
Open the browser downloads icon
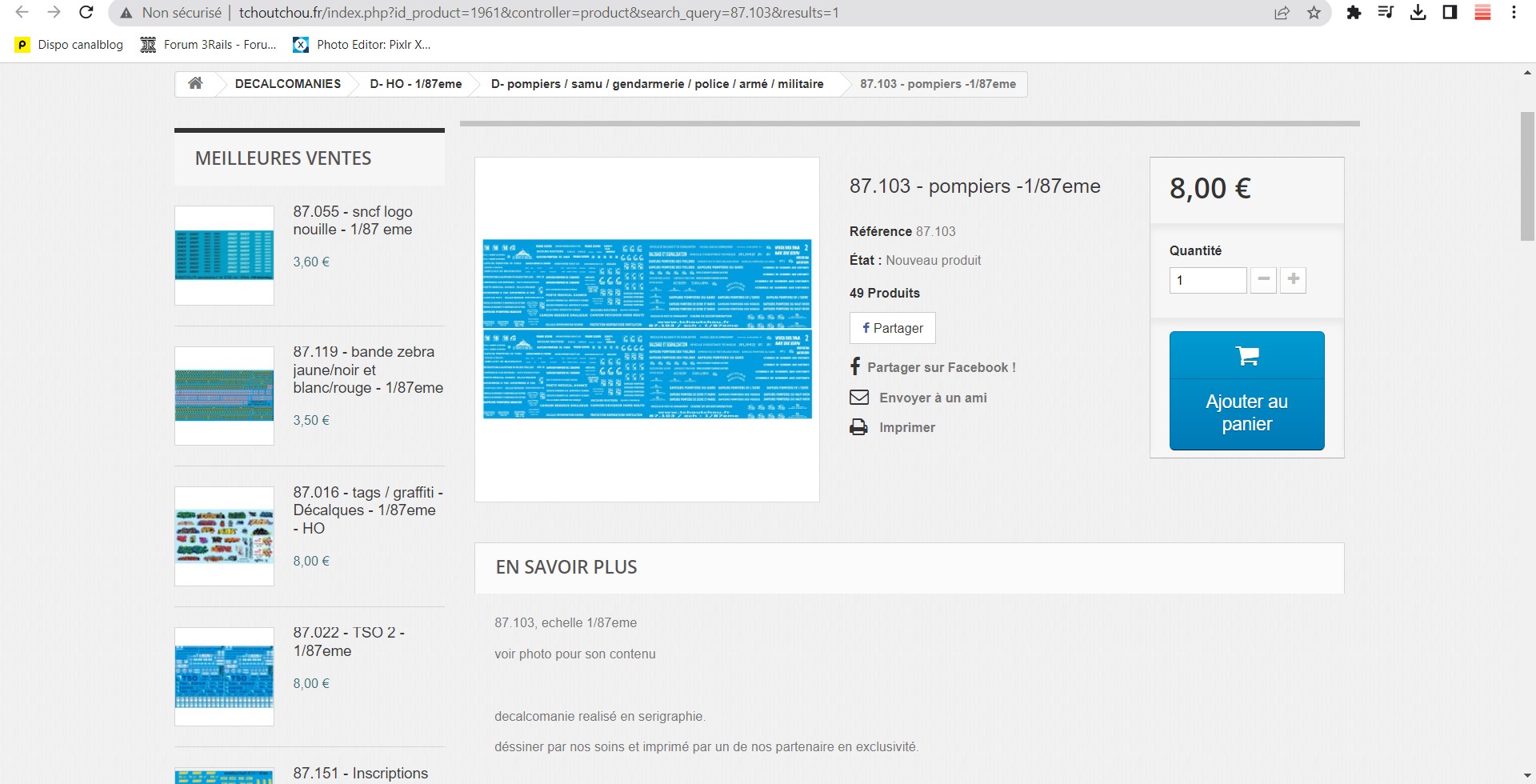(1418, 13)
